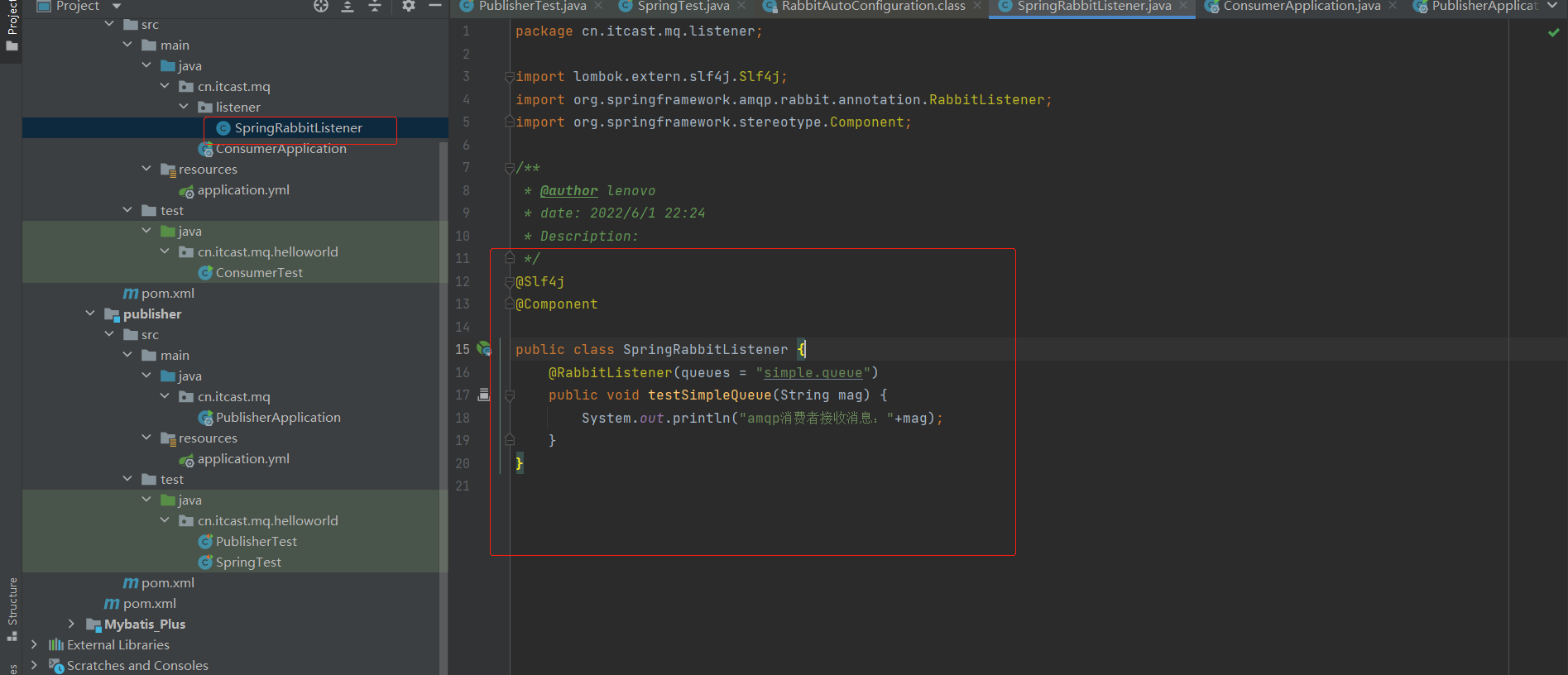This screenshot has height=675, width=1568.
Task: Open ConsumerTest class in tree
Action: pyautogui.click(x=259, y=273)
